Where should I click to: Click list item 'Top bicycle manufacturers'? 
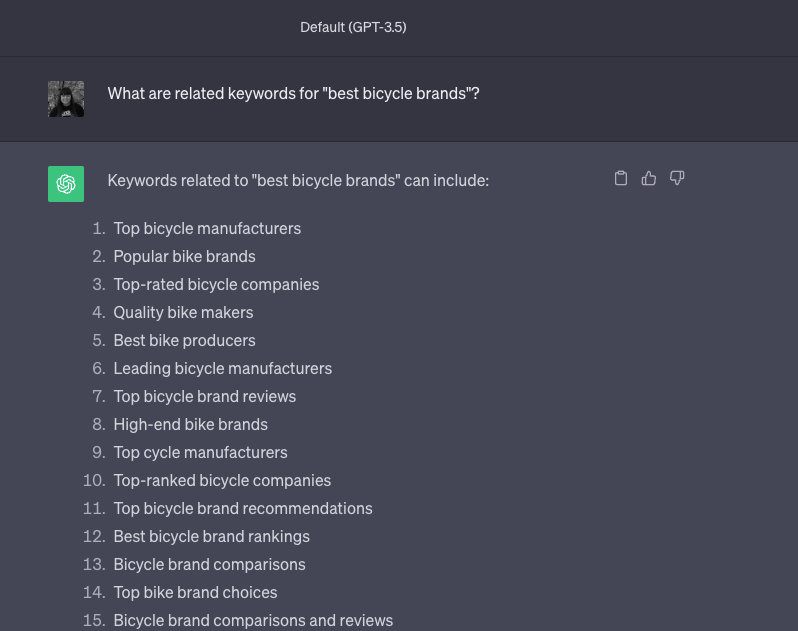tap(207, 228)
